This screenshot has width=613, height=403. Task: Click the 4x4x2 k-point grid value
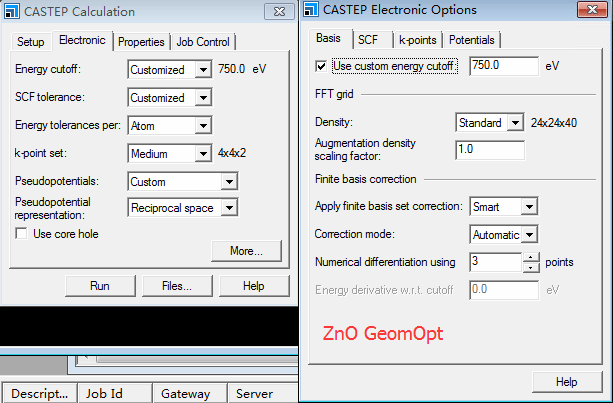click(232, 153)
